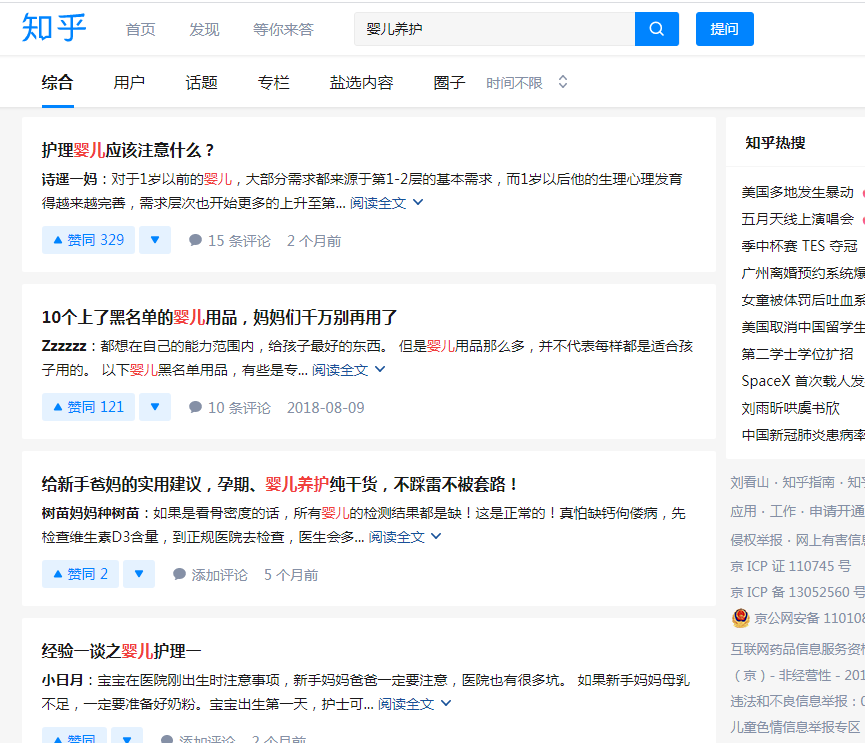Open hot search 五月天线上演唱会
The width and height of the screenshot is (865, 743).
tap(797, 219)
